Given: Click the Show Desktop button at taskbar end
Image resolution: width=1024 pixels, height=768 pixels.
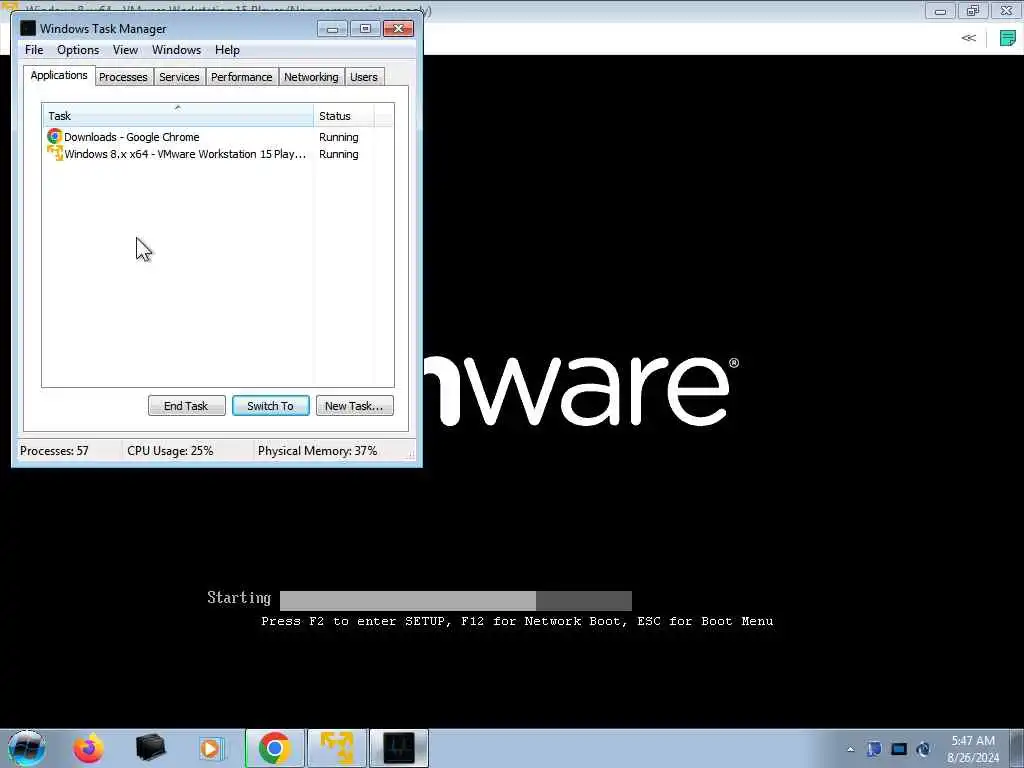Looking at the screenshot, I should 1017,748.
